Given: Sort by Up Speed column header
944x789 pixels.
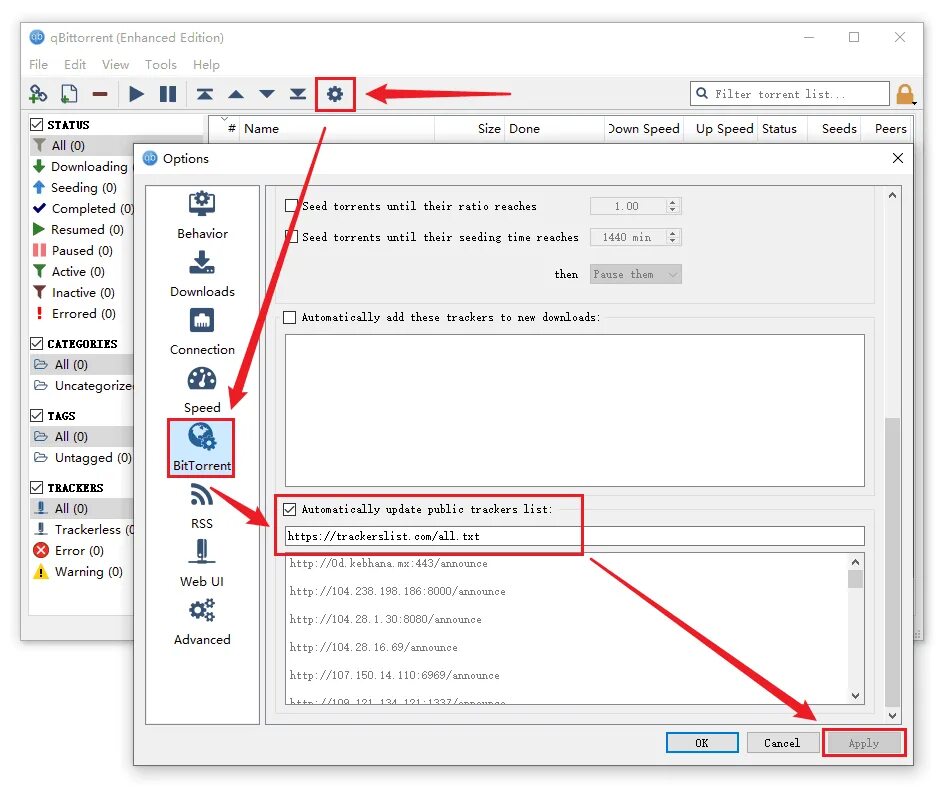Looking at the screenshot, I should tap(720, 129).
